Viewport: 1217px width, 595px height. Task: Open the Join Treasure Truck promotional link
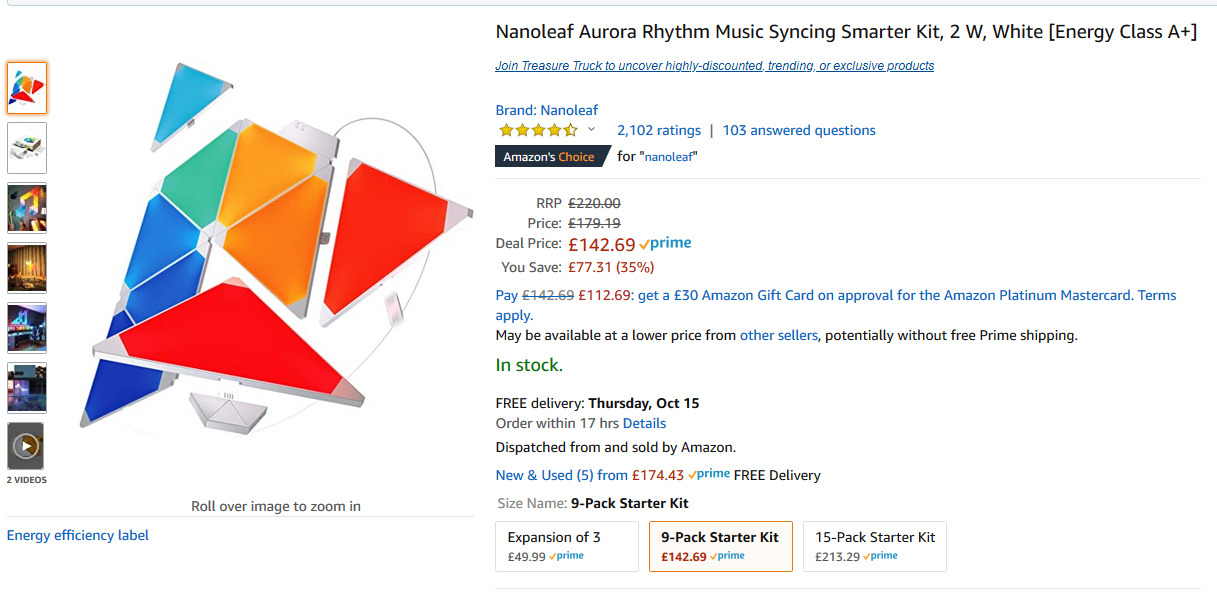(715, 66)
